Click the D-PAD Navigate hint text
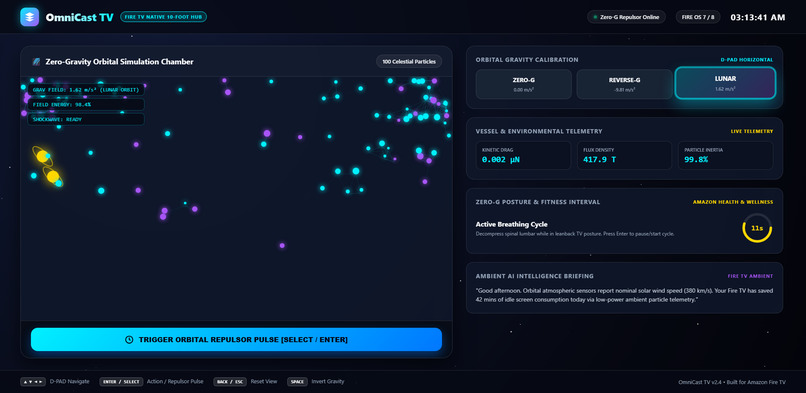 (69, 382)
